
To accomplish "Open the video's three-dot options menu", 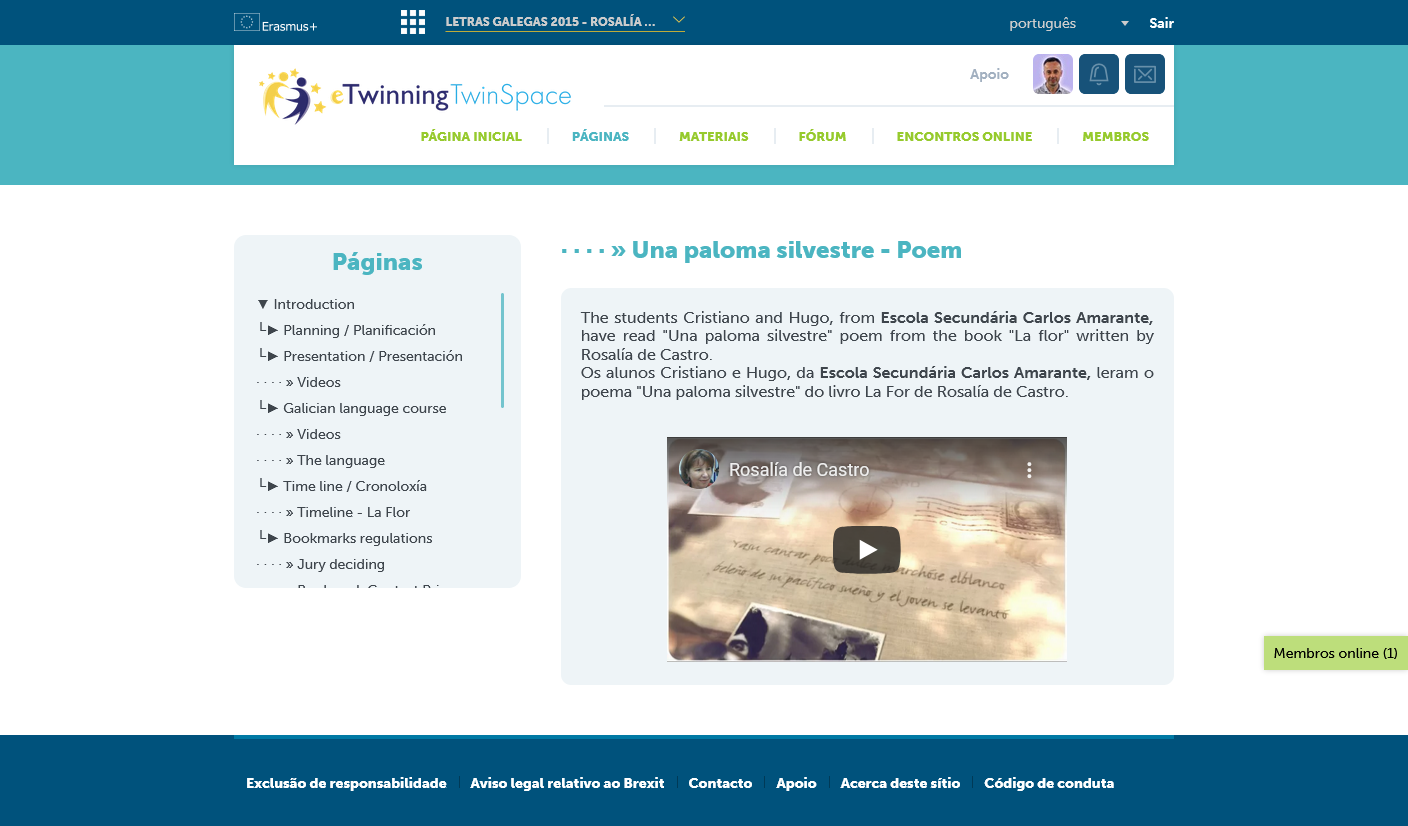I will [x=1028, y=470].
